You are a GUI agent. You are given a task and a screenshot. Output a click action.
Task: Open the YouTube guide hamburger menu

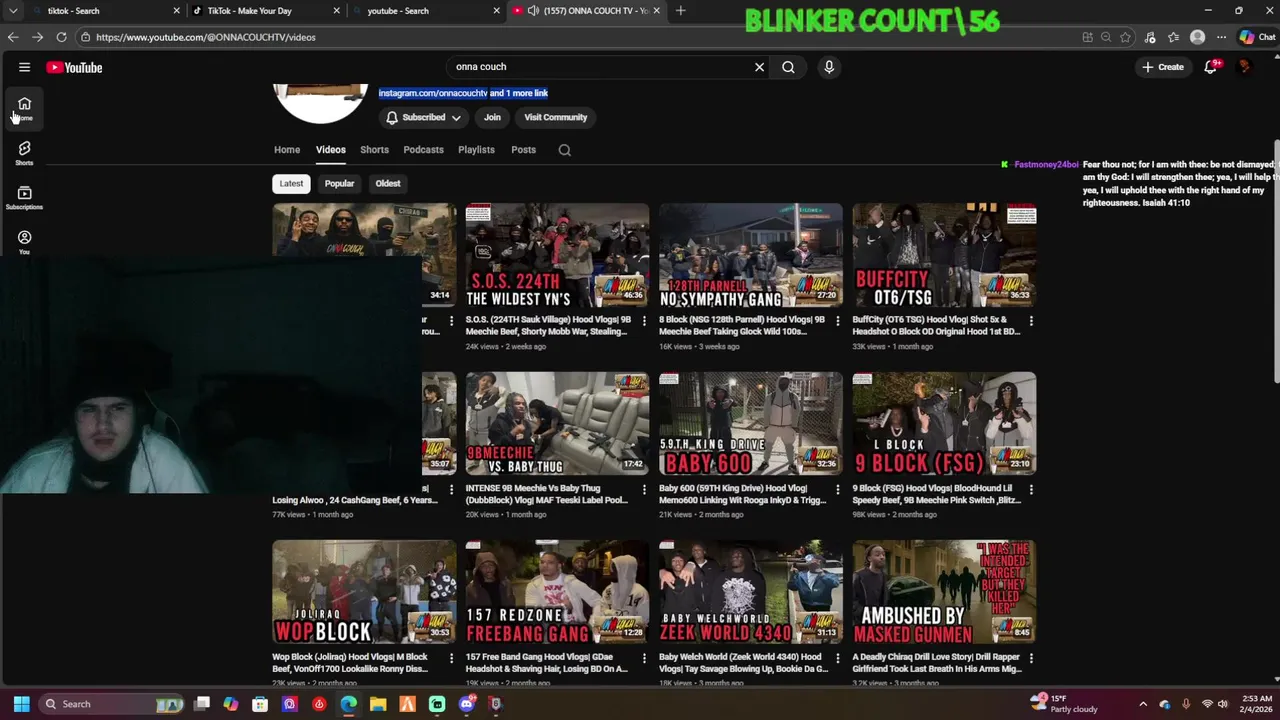pyautogui.click(x=24, y=67)
